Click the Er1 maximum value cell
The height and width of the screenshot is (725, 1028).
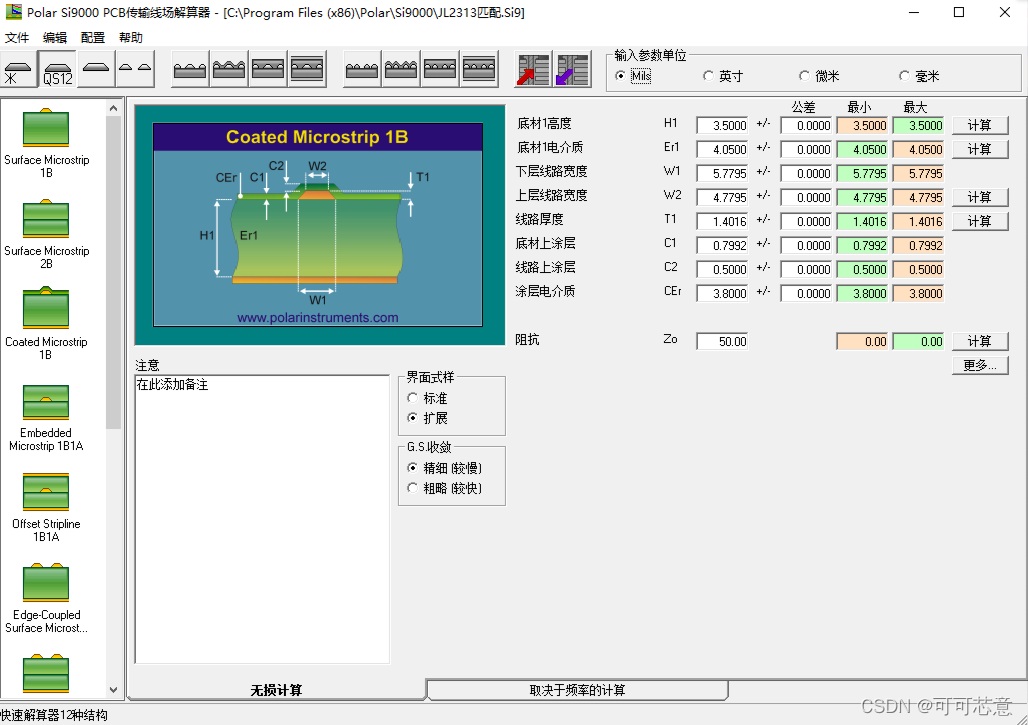pyautogui.click(x=919, y=149)
